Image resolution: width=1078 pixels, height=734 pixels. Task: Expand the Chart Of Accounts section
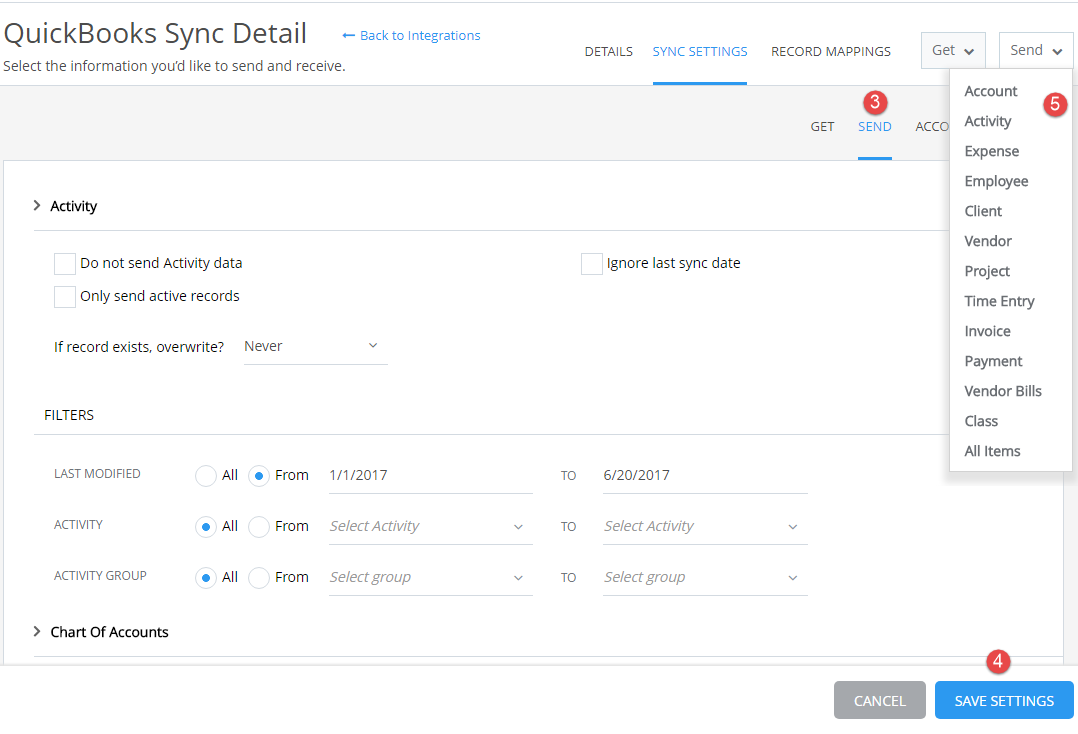point(35,631)
